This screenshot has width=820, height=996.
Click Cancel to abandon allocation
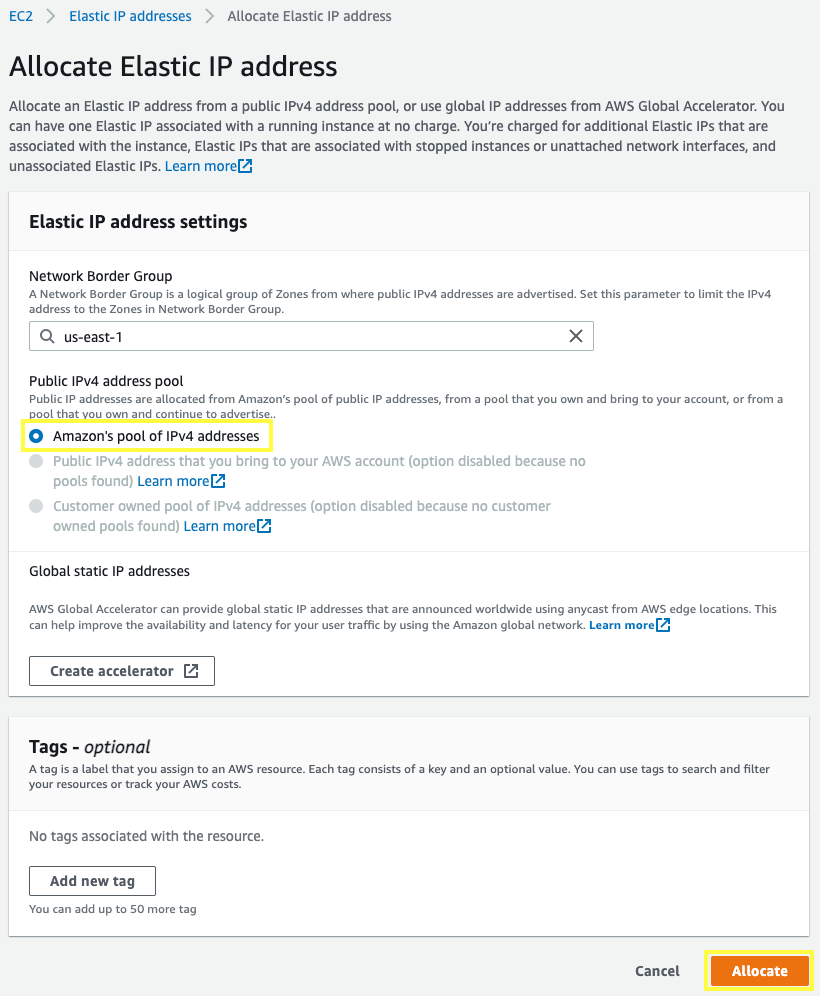[x=657, y=970]
